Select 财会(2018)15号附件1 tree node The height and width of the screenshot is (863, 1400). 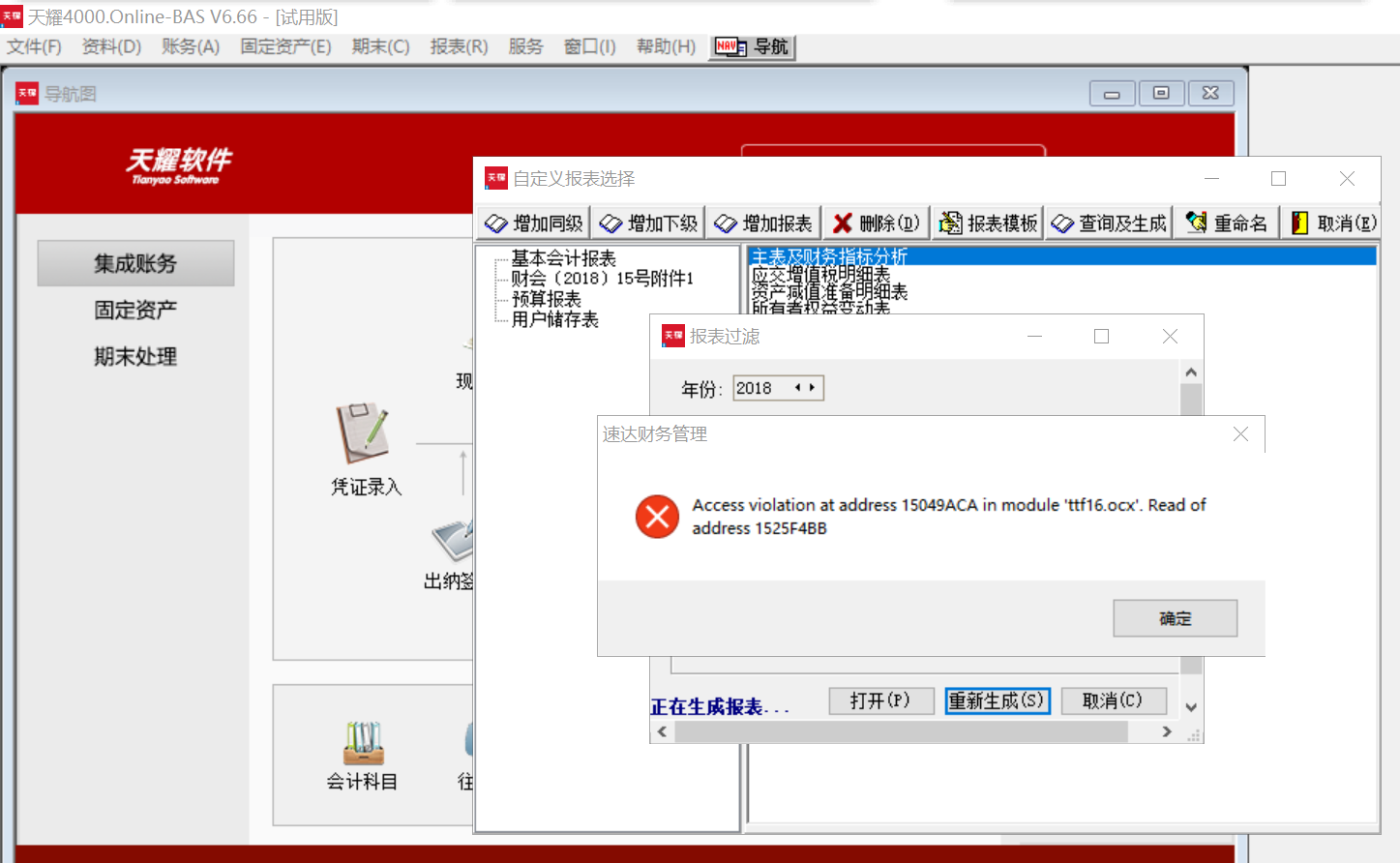coord(602,279)
